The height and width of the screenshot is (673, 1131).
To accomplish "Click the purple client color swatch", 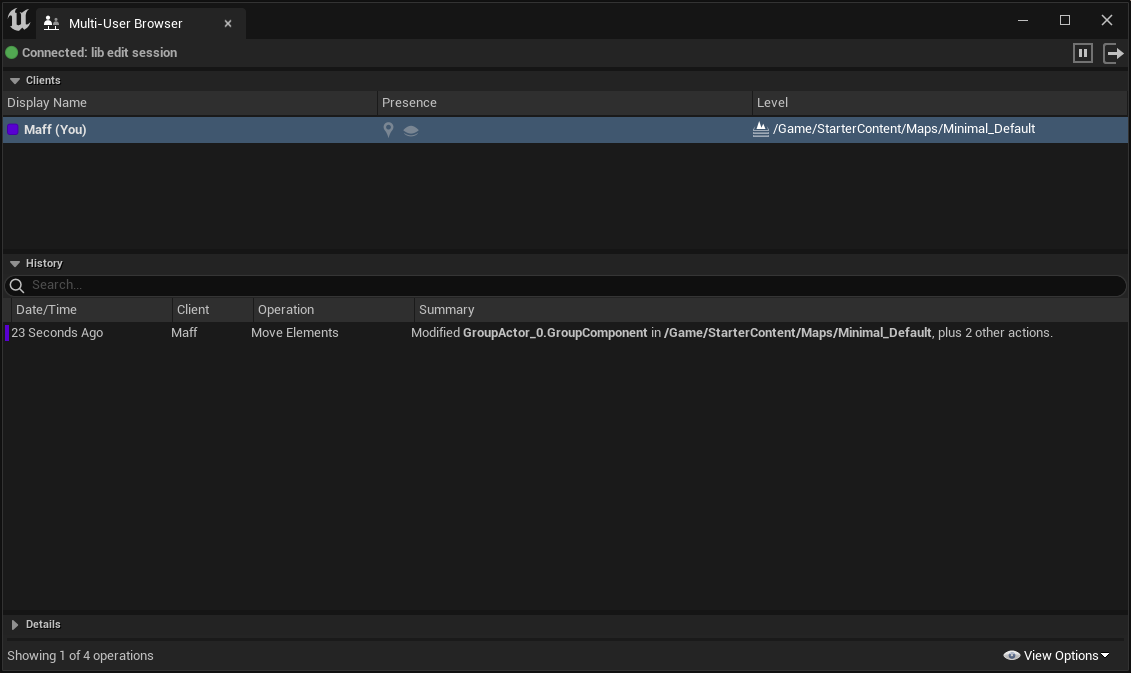I will click(11, 128).
